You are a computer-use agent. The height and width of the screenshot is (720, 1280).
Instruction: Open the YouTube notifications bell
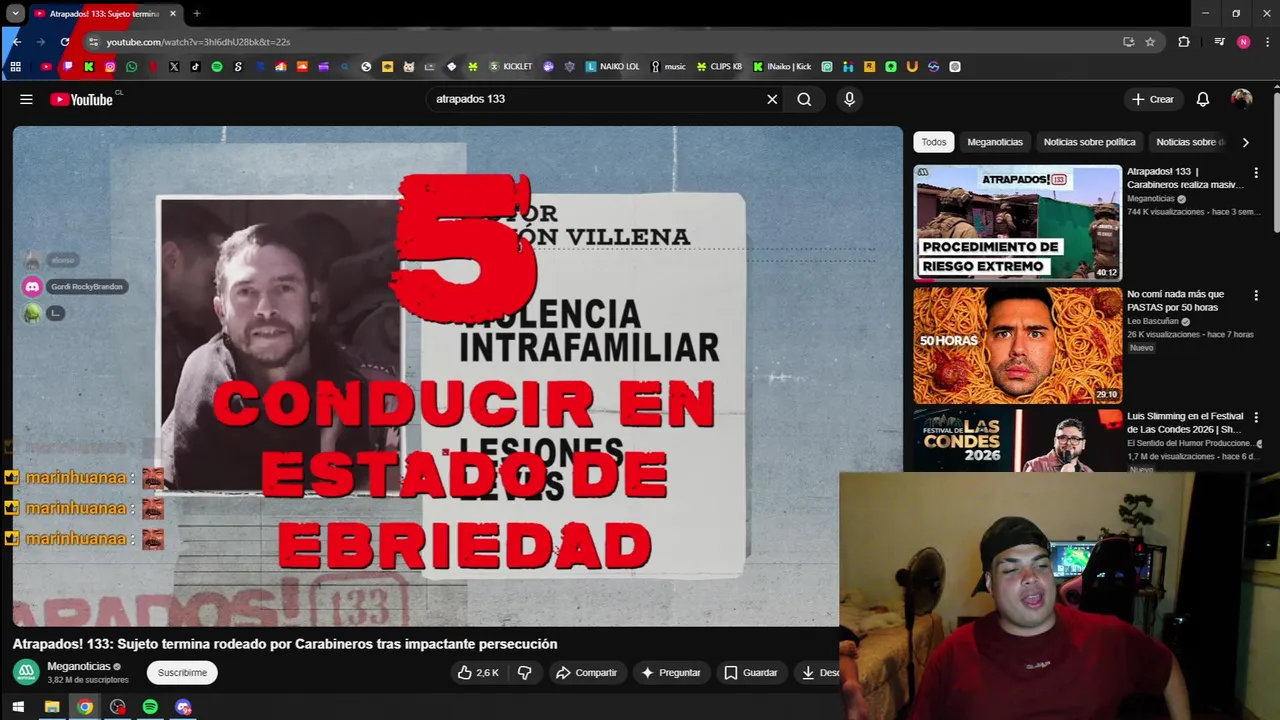[x=1203, y=99]
